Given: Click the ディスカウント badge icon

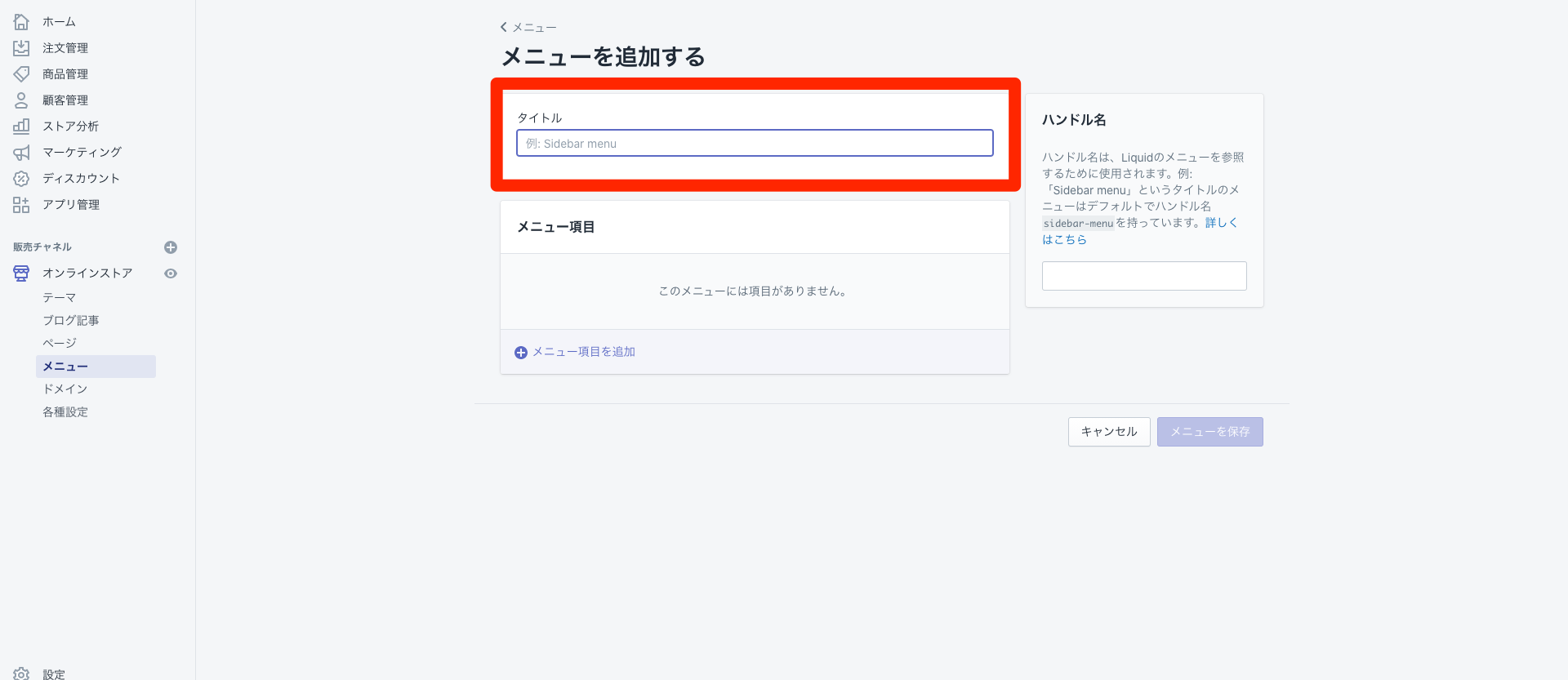Looking at the screenshot, I should pyautogui.click(x=21, y=179).
